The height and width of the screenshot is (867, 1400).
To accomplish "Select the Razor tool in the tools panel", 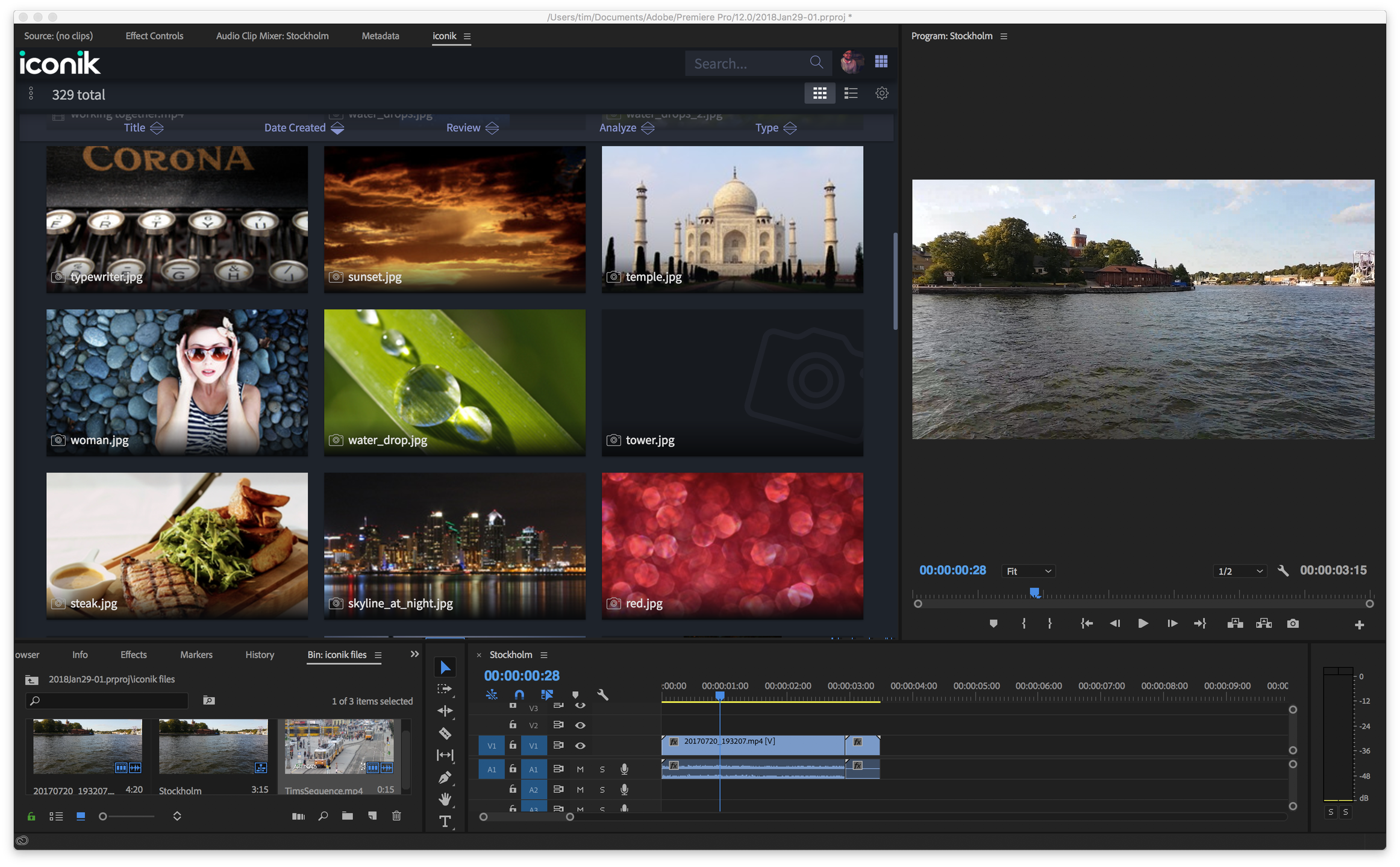I will pyautogui.click(x=445, y=733).
